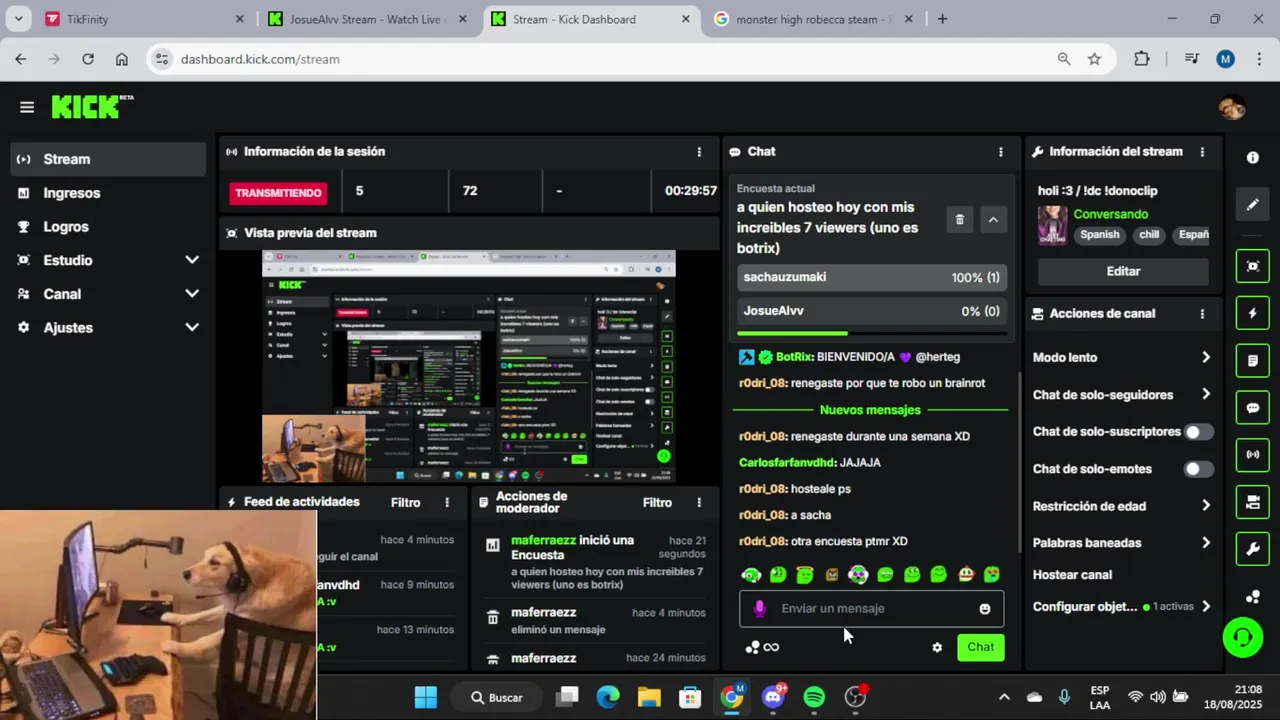Switch to monster high robecca steam tab
This screenshot has width=1280, height=720.
(814, 19)
